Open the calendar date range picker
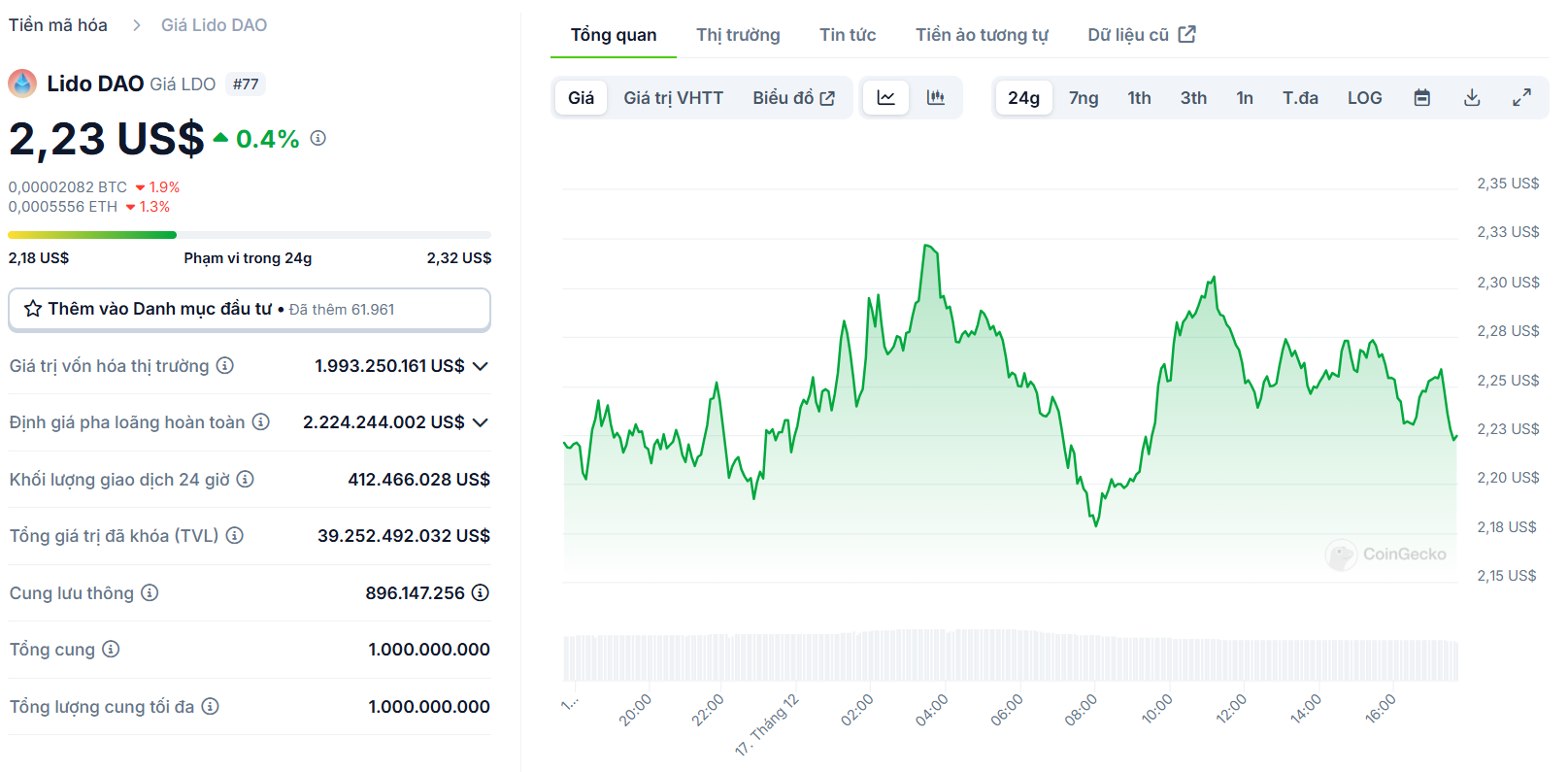Viewport: 1568px width, 772px height. coord(1422,97)
